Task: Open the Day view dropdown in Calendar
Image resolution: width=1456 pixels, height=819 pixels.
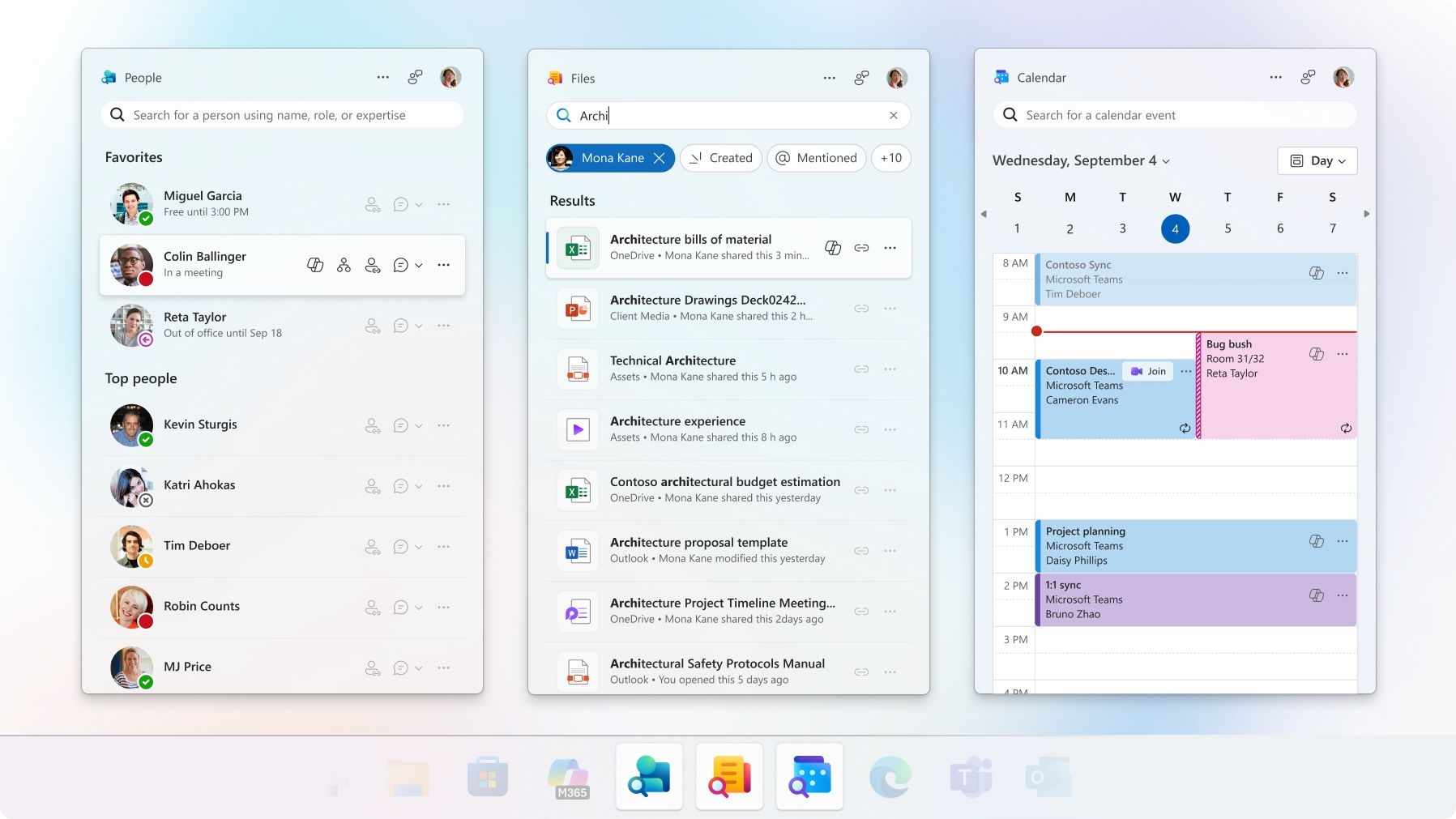Action: [x=1317, y=160]
